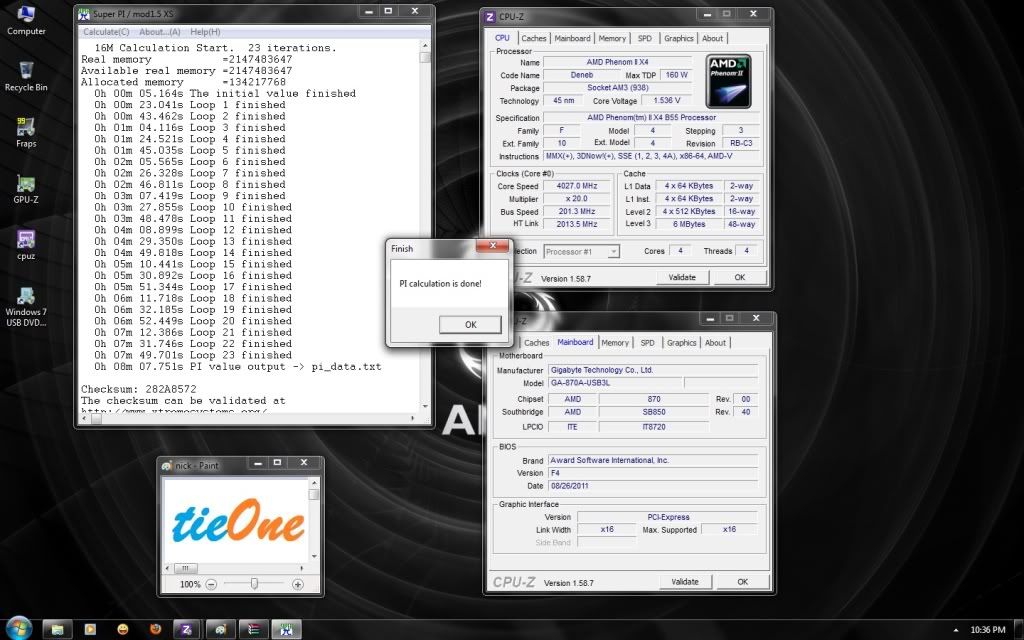Switch to Mainboard tab in upper CPU-Z
The width and height of the screenshot is (1024, 640).
(x=572, y=39)
